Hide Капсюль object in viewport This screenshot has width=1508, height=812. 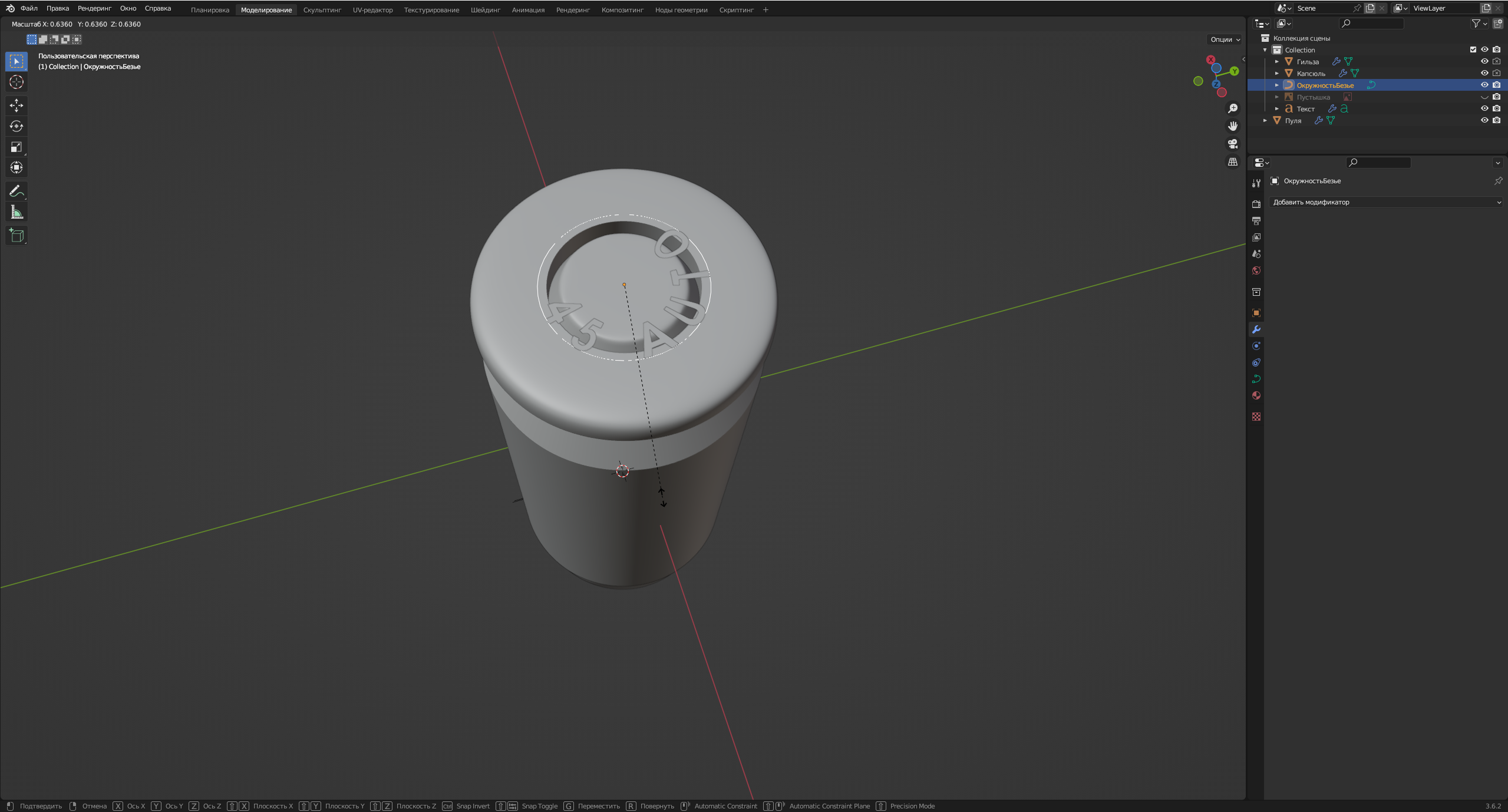[1485, 73]
